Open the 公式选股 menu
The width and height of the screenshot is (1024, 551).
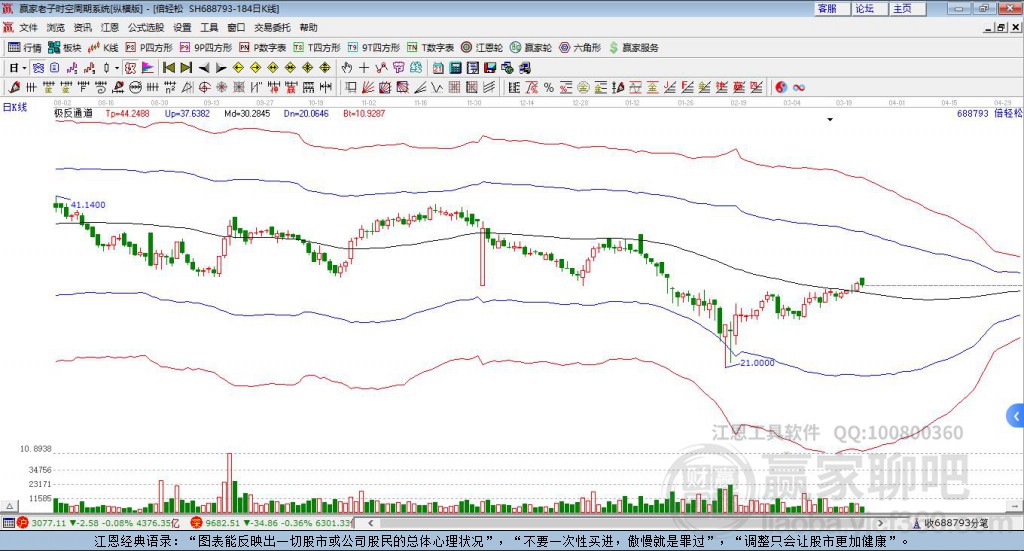tap(146, 27)
